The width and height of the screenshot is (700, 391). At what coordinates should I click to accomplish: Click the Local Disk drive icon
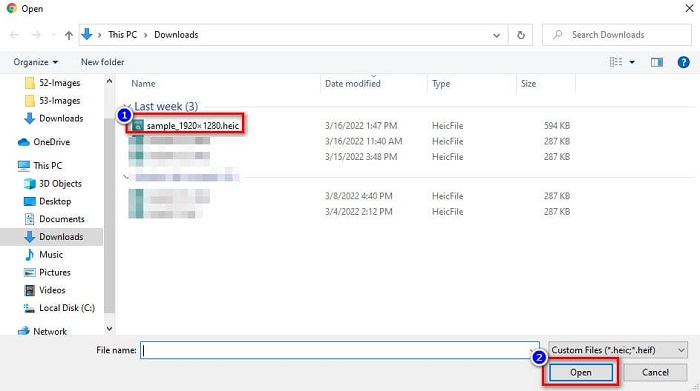coord(29,308)
